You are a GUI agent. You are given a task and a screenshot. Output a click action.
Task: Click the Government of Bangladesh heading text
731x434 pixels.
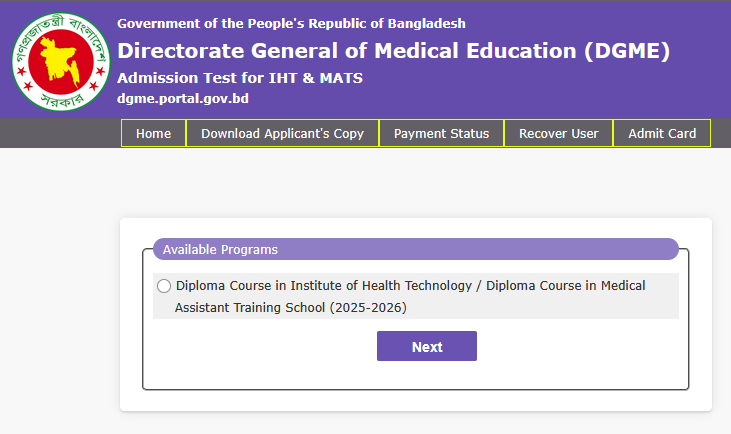291,23
